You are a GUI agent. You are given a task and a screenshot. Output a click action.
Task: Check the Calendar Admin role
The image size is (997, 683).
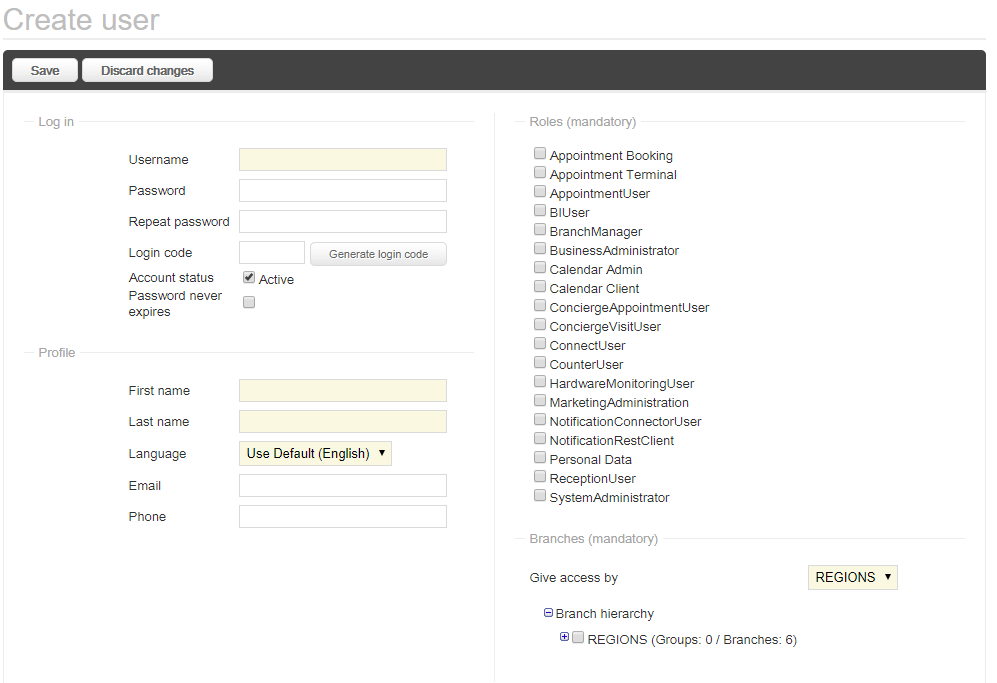click(x=540, y=268)
